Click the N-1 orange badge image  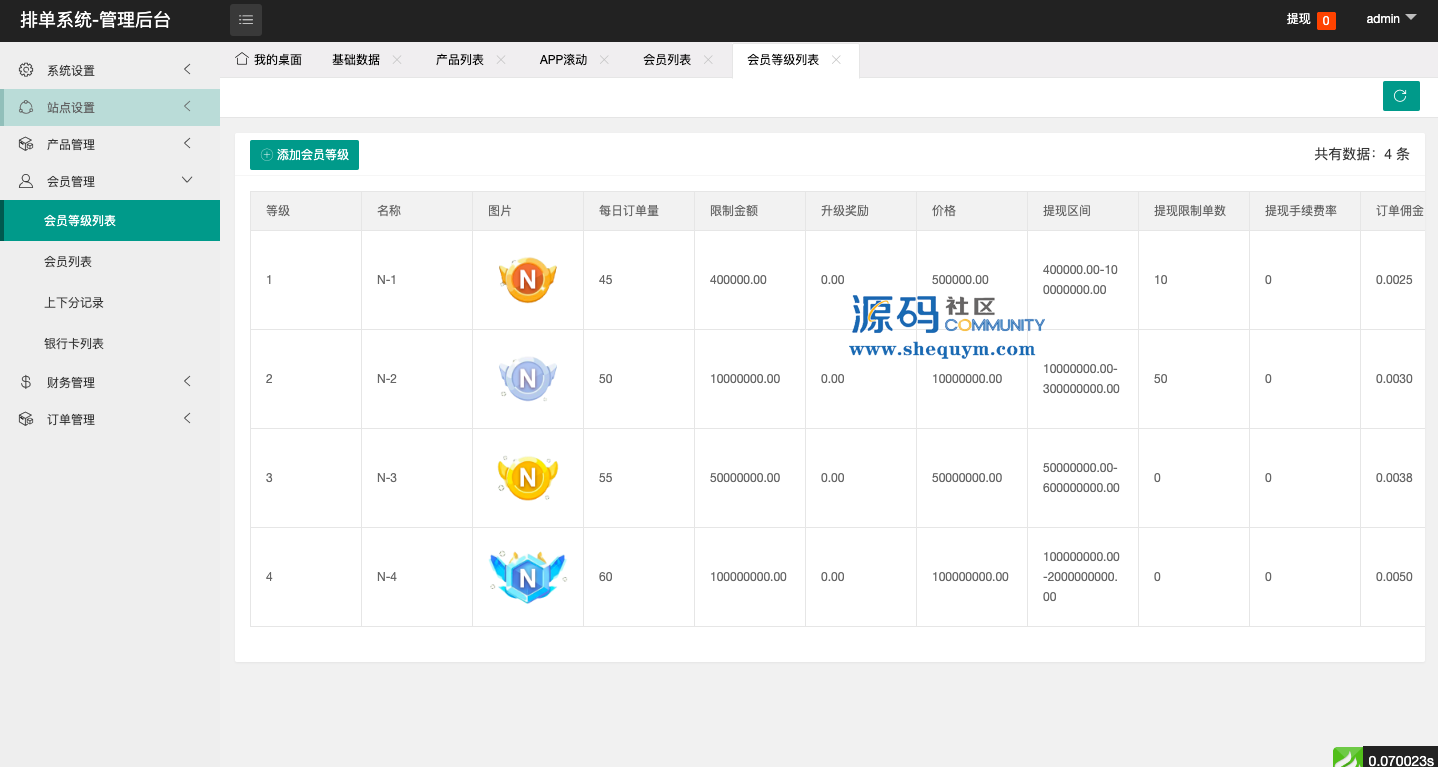(527, 280)
